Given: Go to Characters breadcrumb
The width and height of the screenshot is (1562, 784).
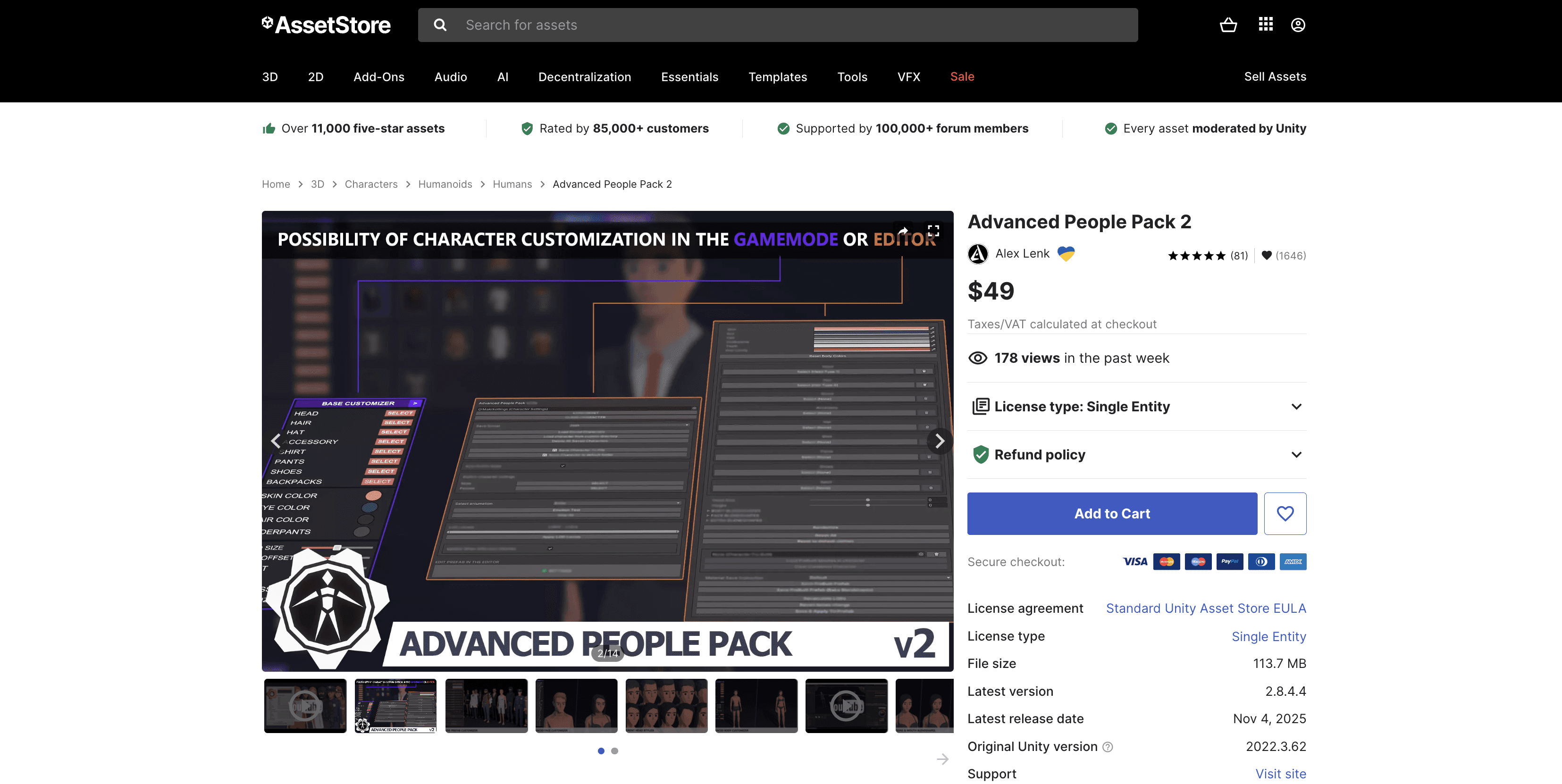Looking at the screenshot, I should click(371, 184).
